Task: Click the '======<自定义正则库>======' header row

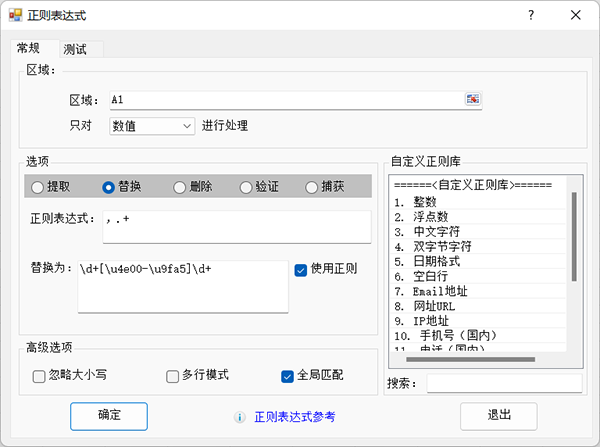Action: [479, 185]
